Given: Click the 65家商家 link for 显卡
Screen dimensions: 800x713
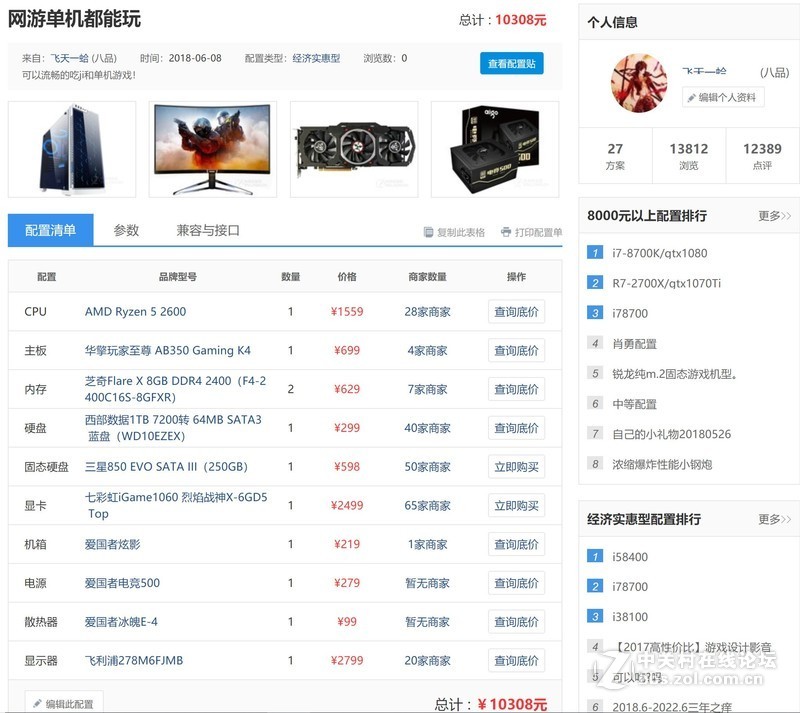Looking at the screenshot, I should pos(428,506).
